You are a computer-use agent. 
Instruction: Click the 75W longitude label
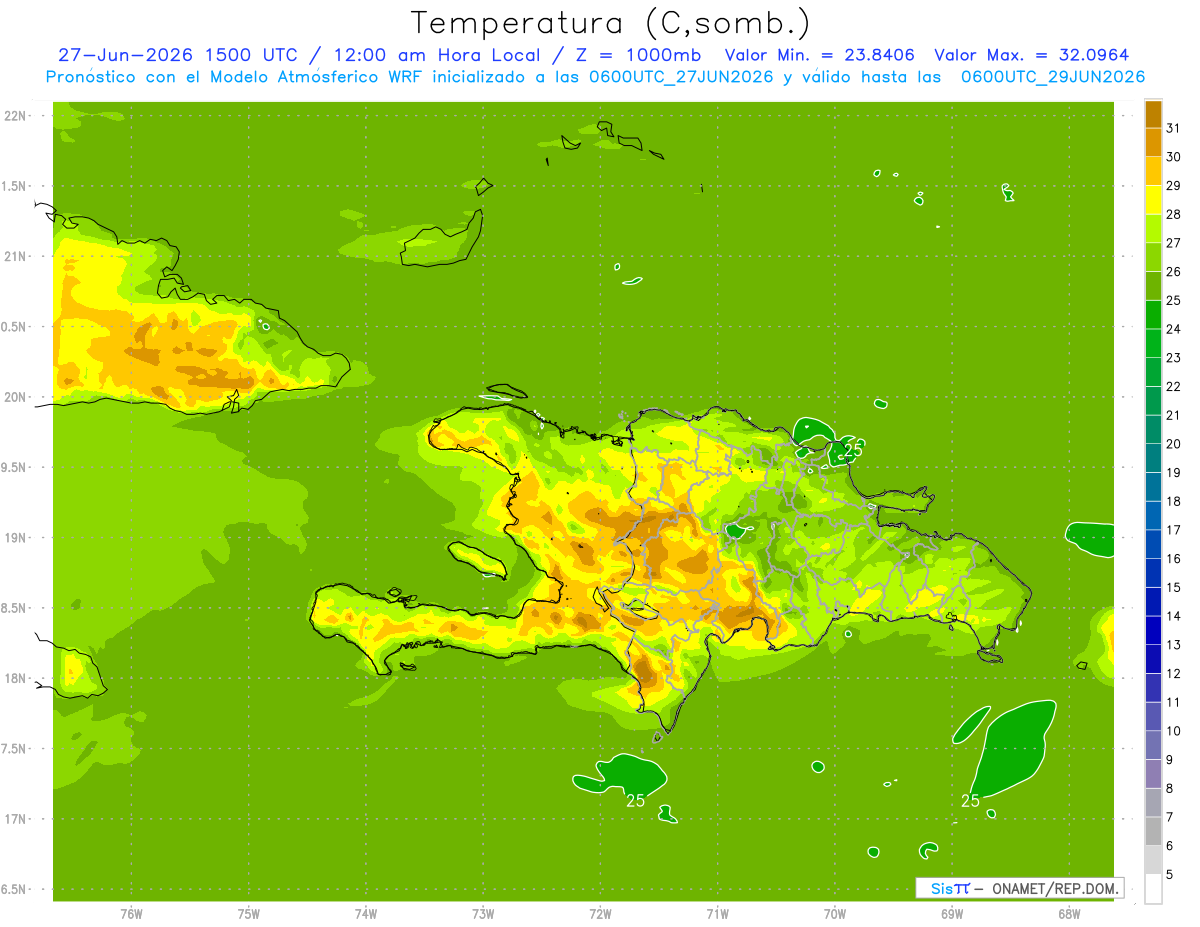[x=249, y=914]
